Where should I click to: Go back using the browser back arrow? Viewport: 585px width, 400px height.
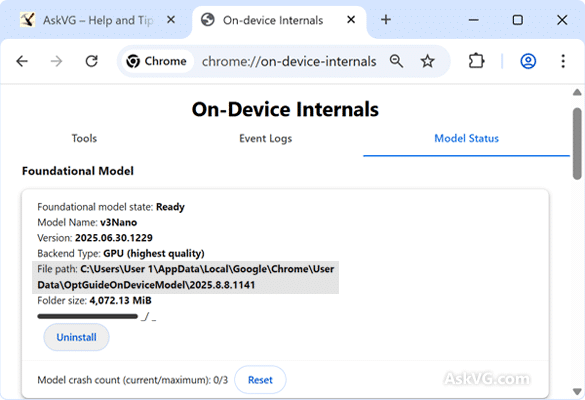[x=22, y=61]
